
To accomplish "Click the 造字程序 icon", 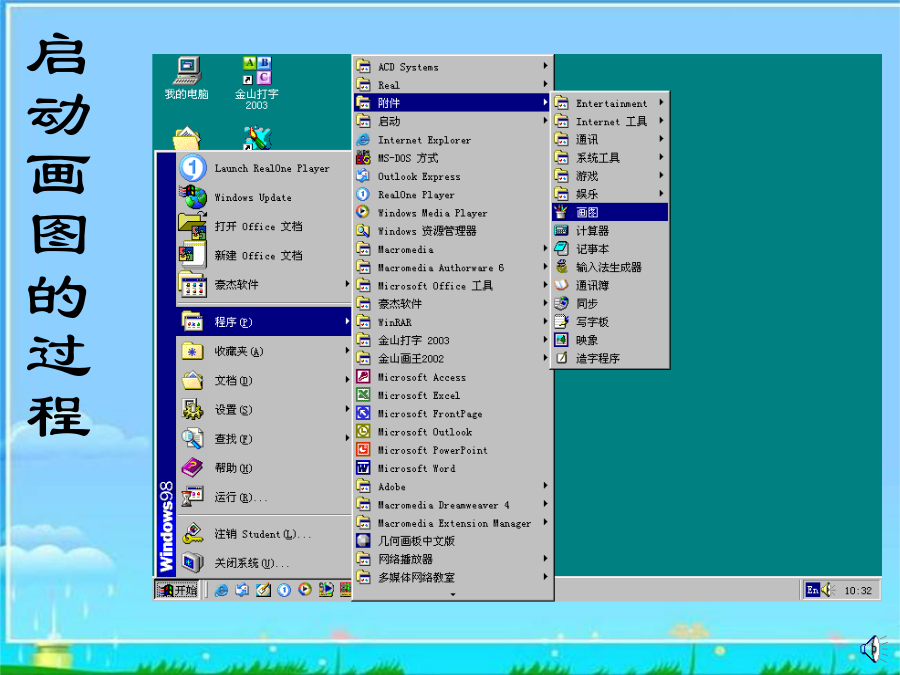I will tap(561, 358).
